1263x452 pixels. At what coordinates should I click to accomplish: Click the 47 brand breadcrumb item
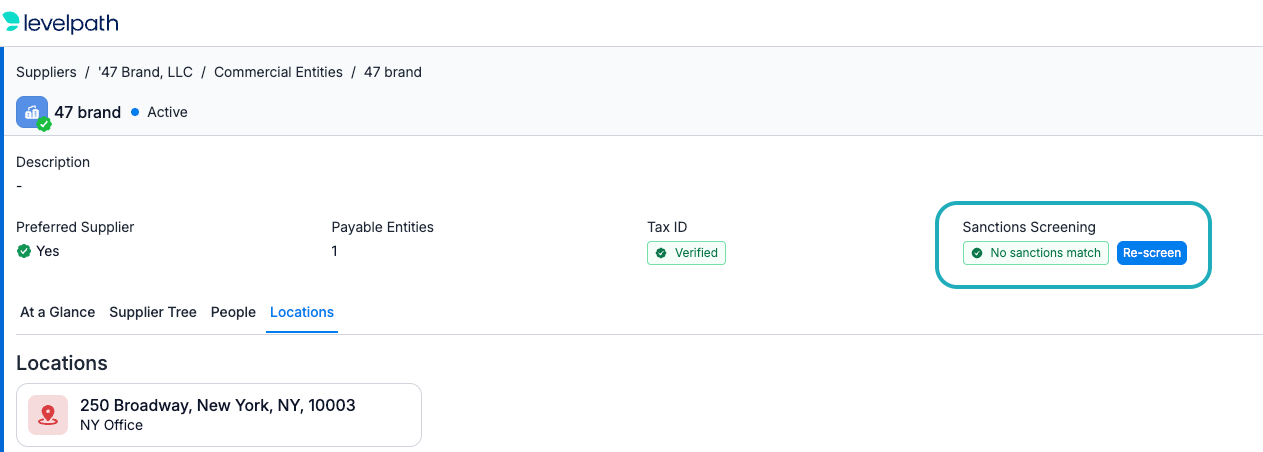click(x=393, y=72)
